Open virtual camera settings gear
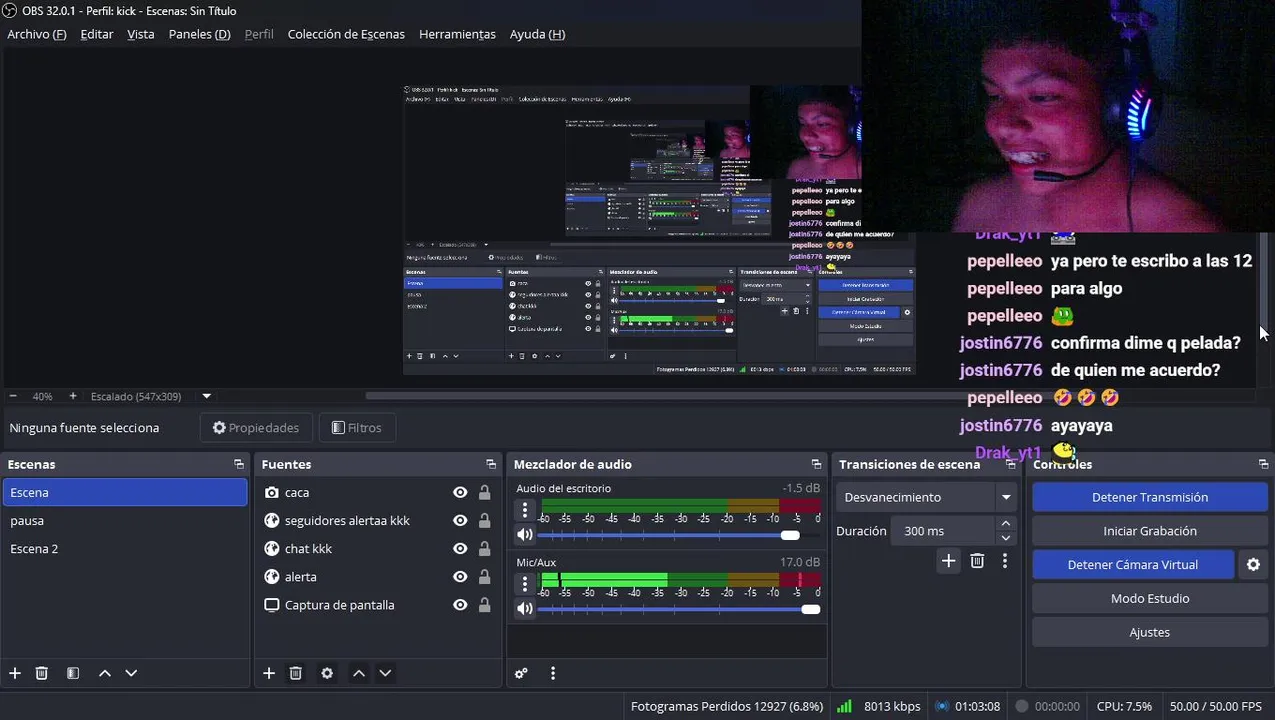The height and width of the screenshot is (720, 1275). point(1253,565)
